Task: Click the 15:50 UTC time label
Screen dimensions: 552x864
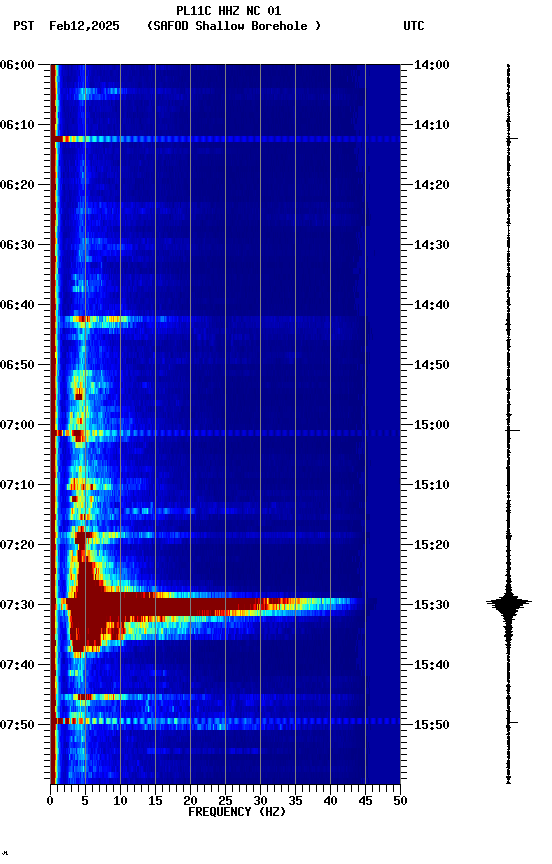Action: point(432,725)
